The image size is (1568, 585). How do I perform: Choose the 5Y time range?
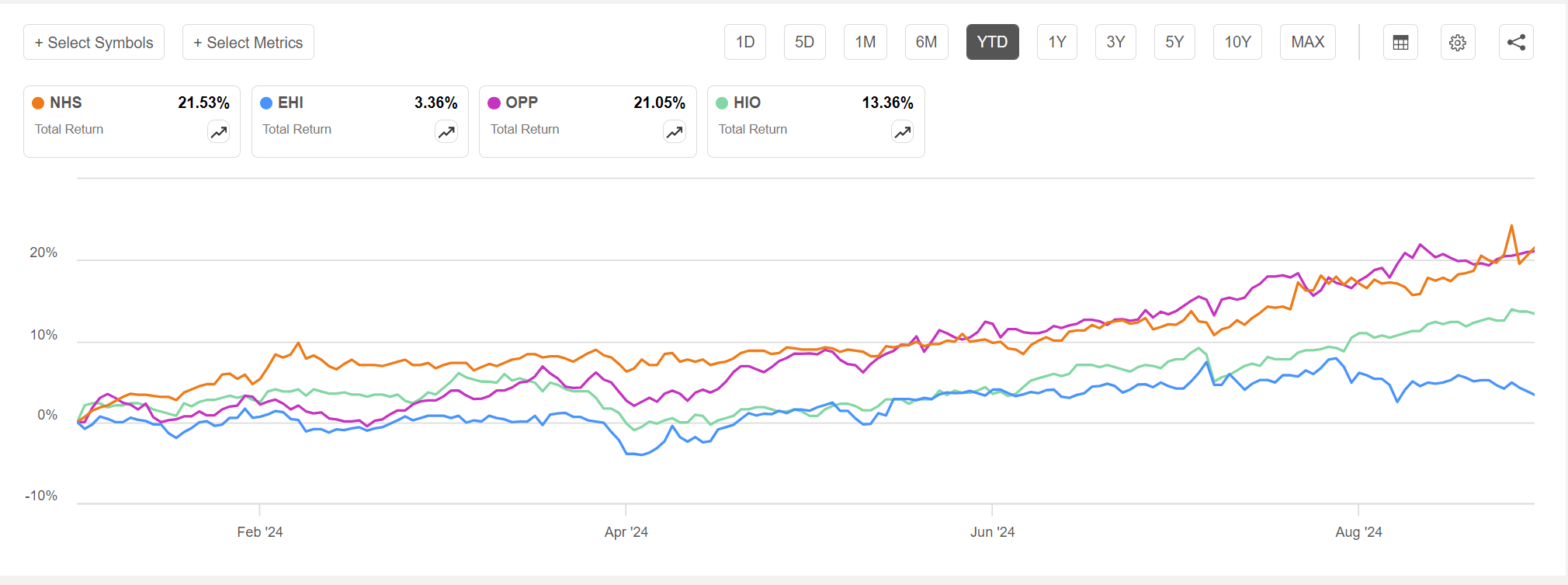pyautogui.click(x=1174, y=42)
